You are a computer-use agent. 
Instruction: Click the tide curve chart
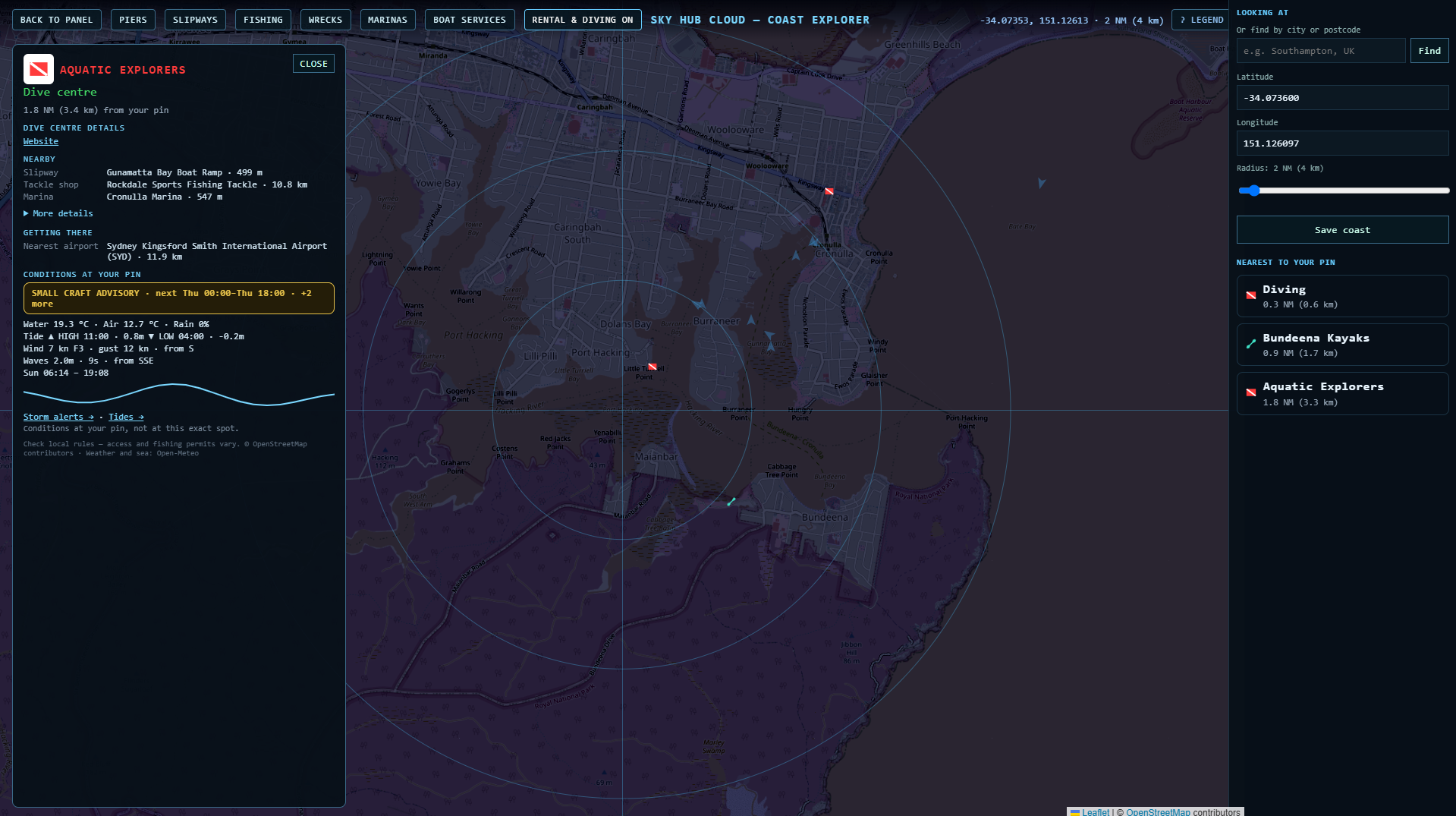[x=179, y=395]
